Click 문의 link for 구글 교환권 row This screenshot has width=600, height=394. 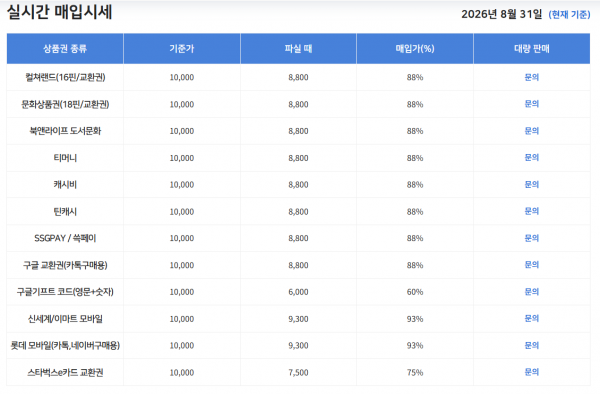[x=532, y=265]
